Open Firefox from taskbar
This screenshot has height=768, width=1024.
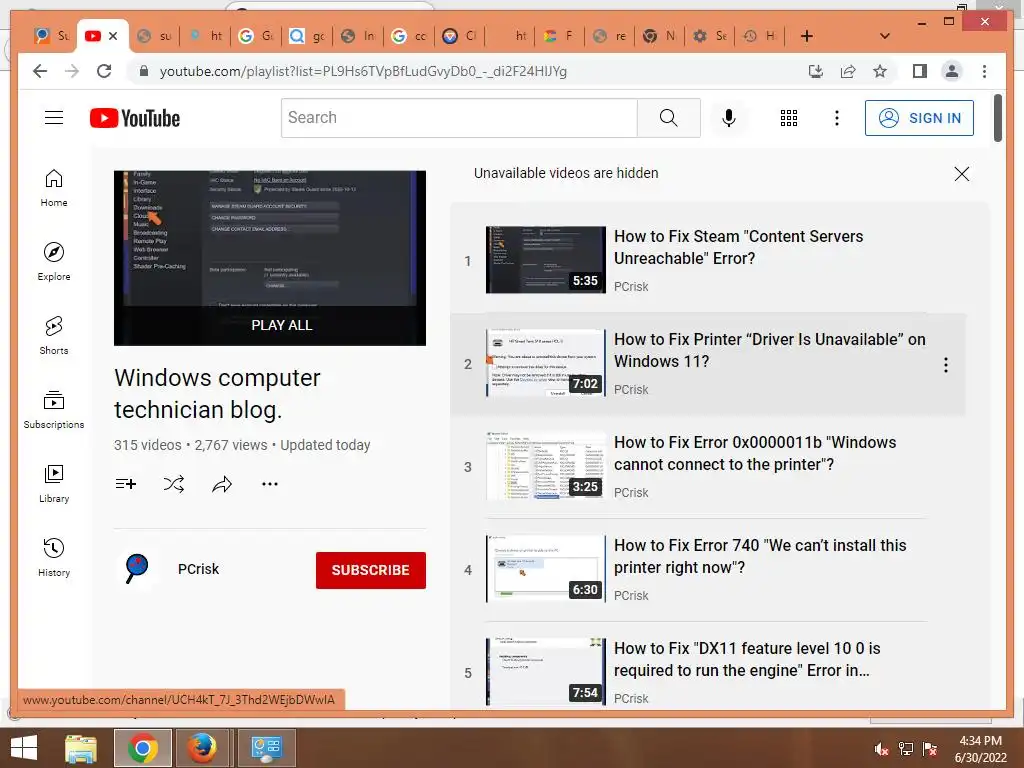click(202, 748)
